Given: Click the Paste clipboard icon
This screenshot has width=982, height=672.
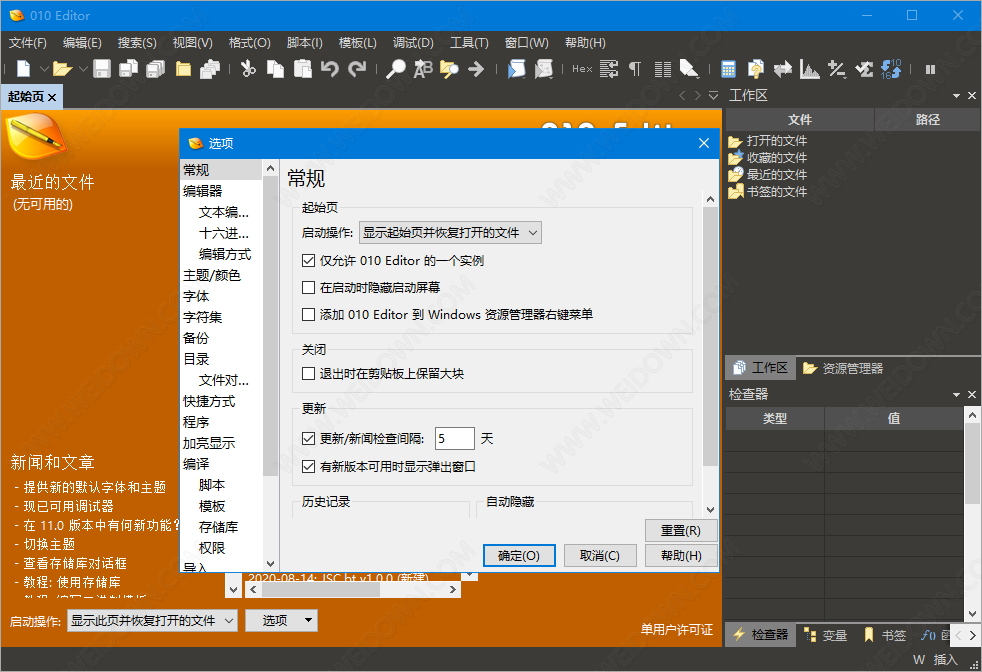Looking at the screenshot, I should [302, 68].
